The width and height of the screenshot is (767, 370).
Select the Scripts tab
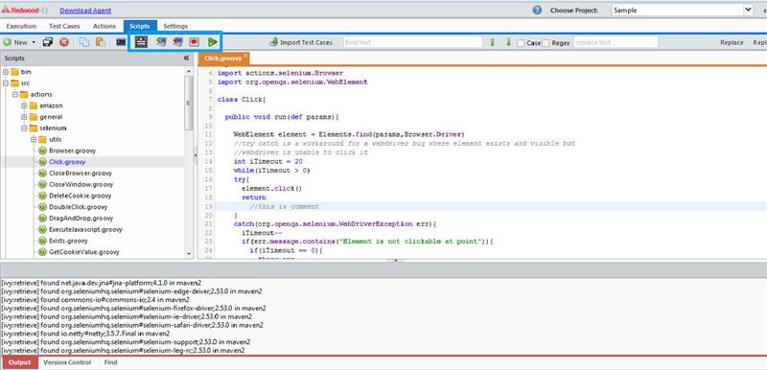(140, 26)
